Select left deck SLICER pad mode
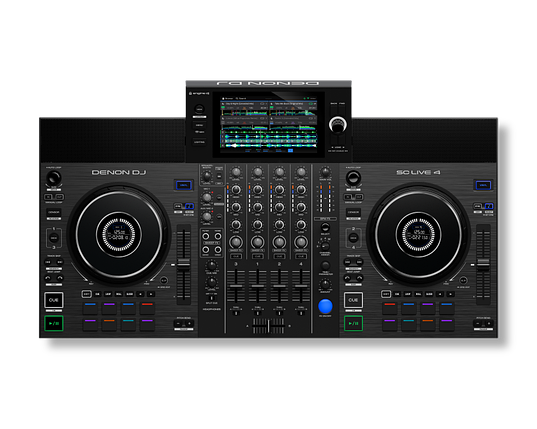The image size is (537, 429). coord(129,294)
